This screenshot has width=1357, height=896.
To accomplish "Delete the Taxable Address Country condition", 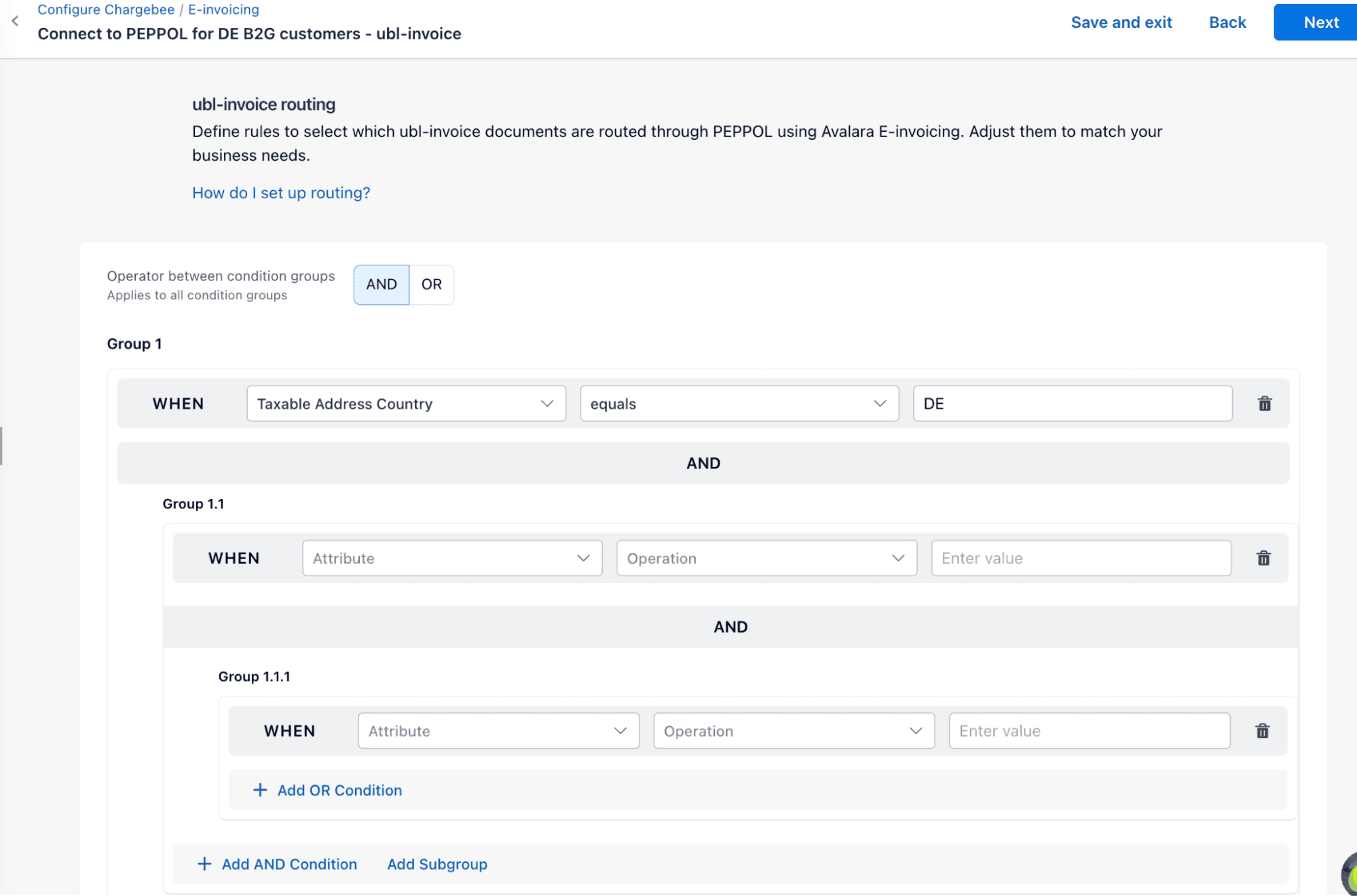I will (1264, 404).
